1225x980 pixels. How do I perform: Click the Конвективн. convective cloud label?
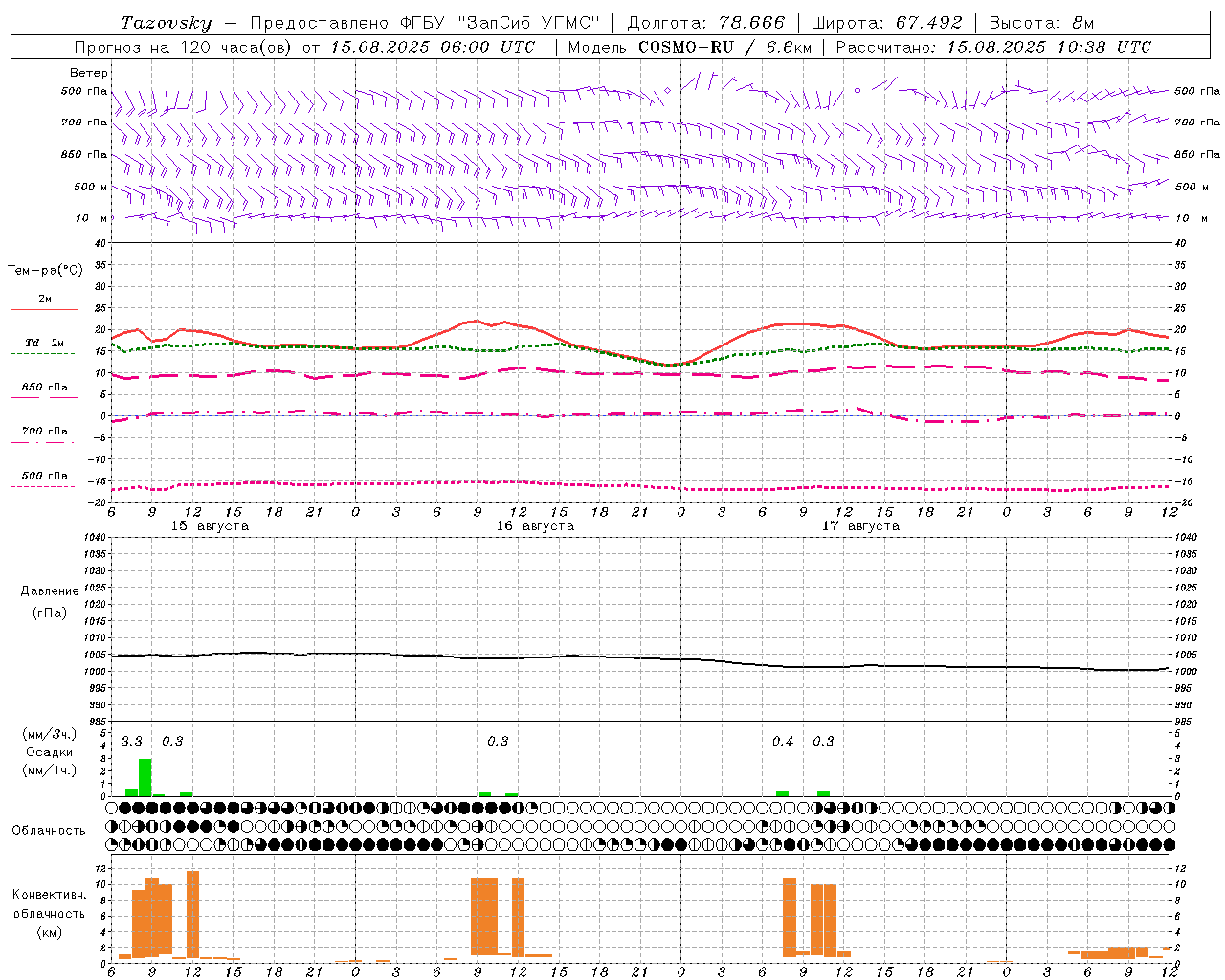tap(50, 895)
